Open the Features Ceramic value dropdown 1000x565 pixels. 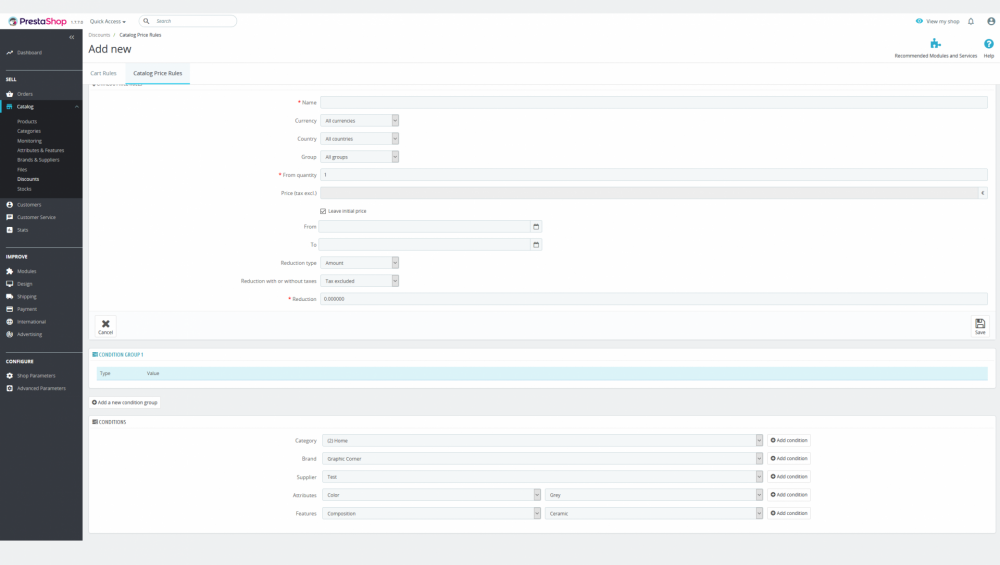[654, 513]
